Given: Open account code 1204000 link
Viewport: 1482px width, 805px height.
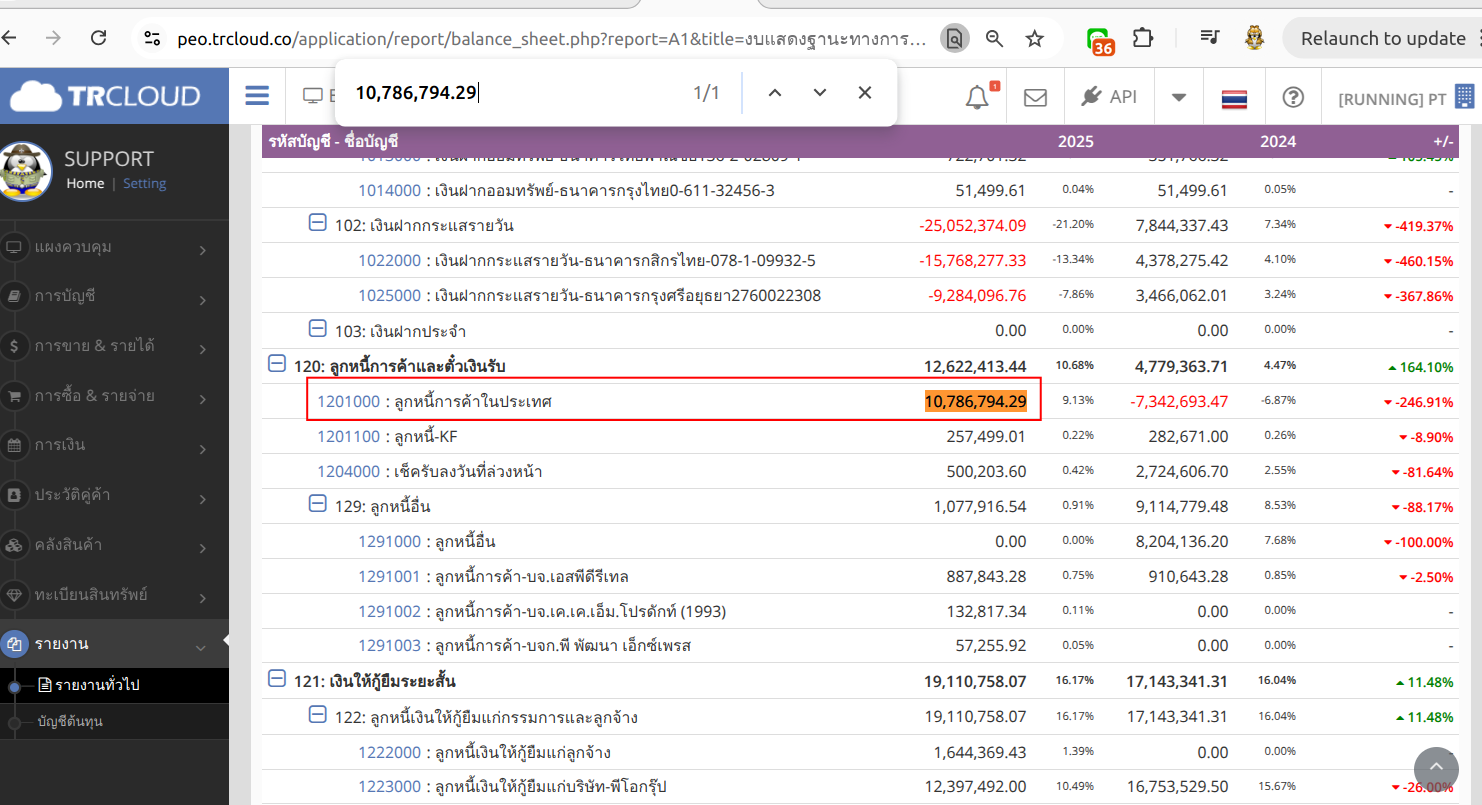Looking at the screenshot, I should (349, 472).
